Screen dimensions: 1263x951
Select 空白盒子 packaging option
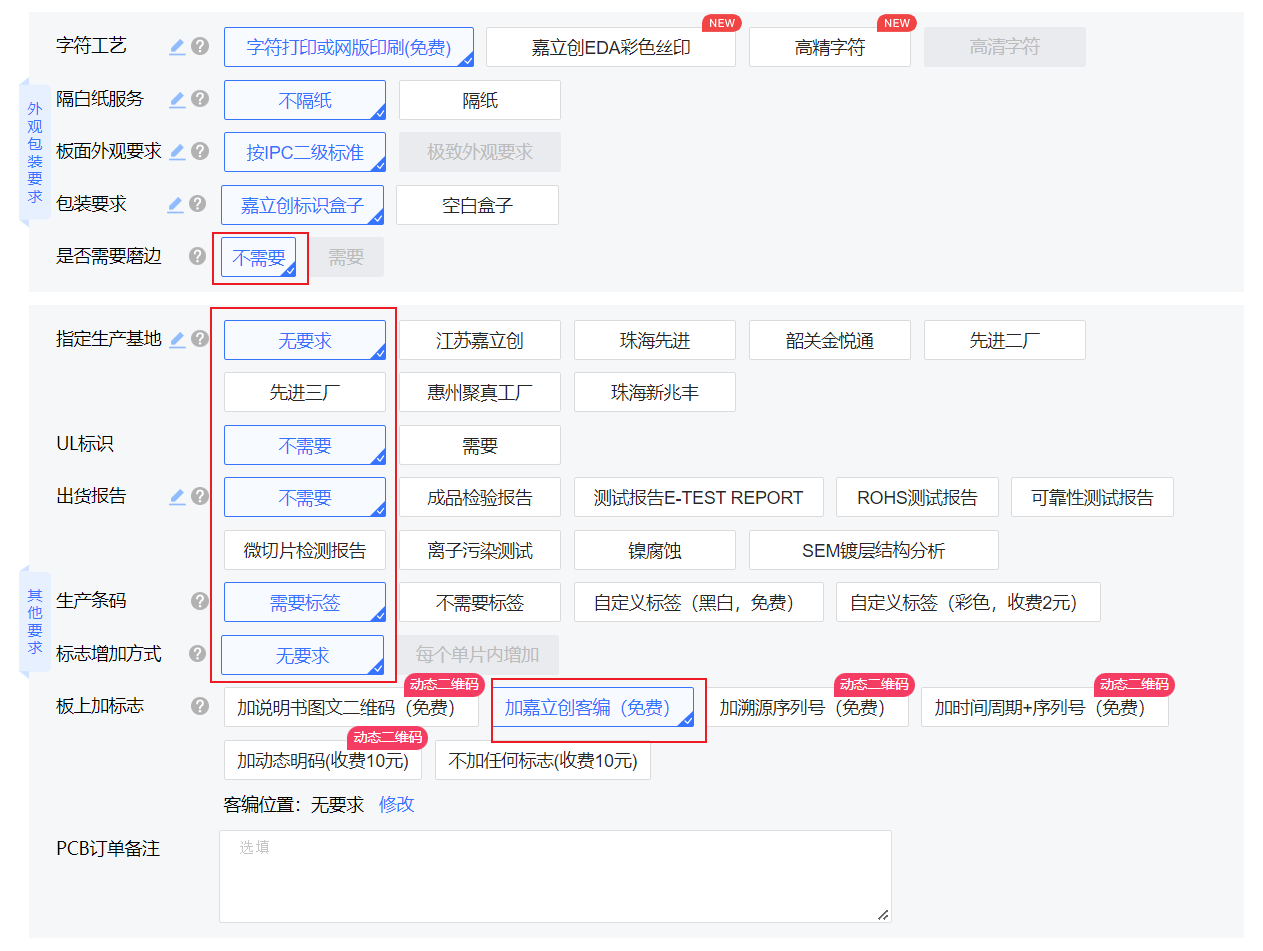477,205
